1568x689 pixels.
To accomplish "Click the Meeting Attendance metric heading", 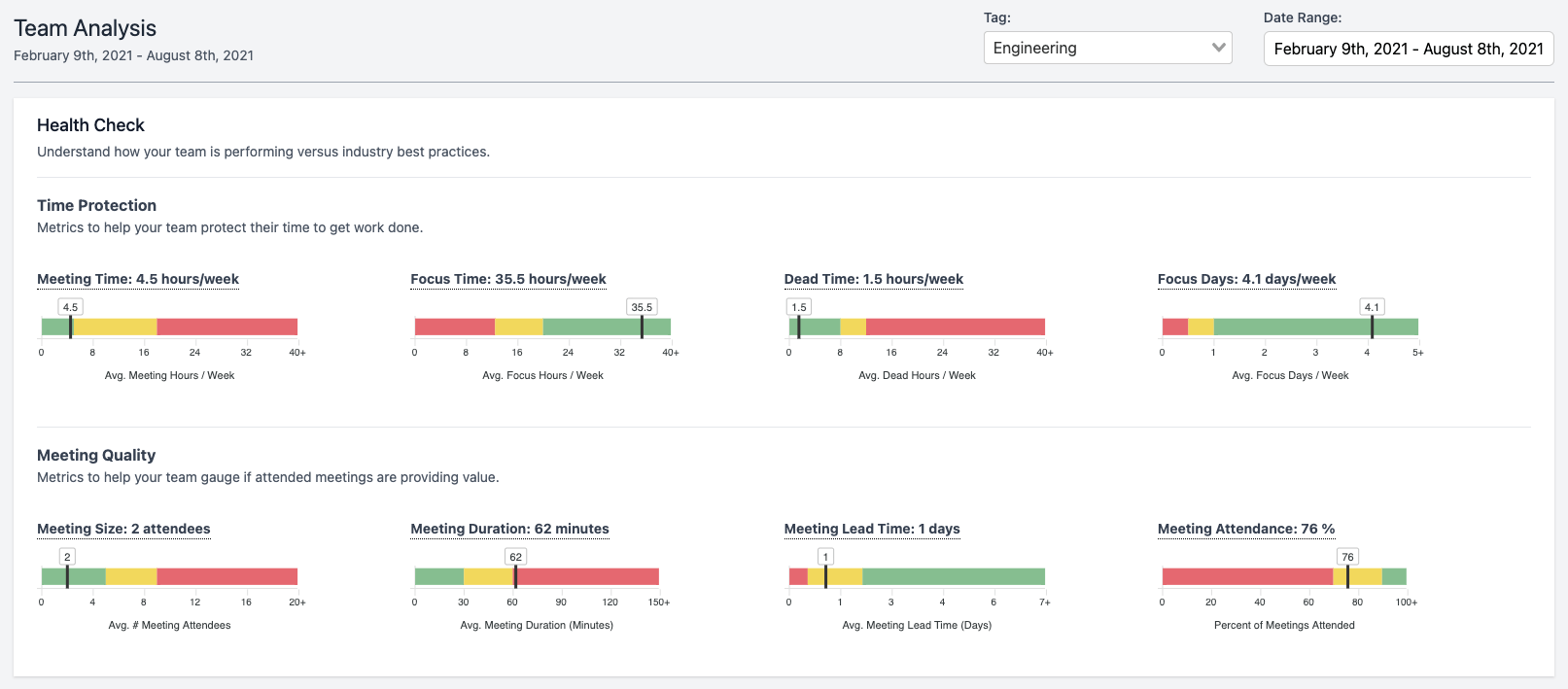I will tap(1245, 529).
